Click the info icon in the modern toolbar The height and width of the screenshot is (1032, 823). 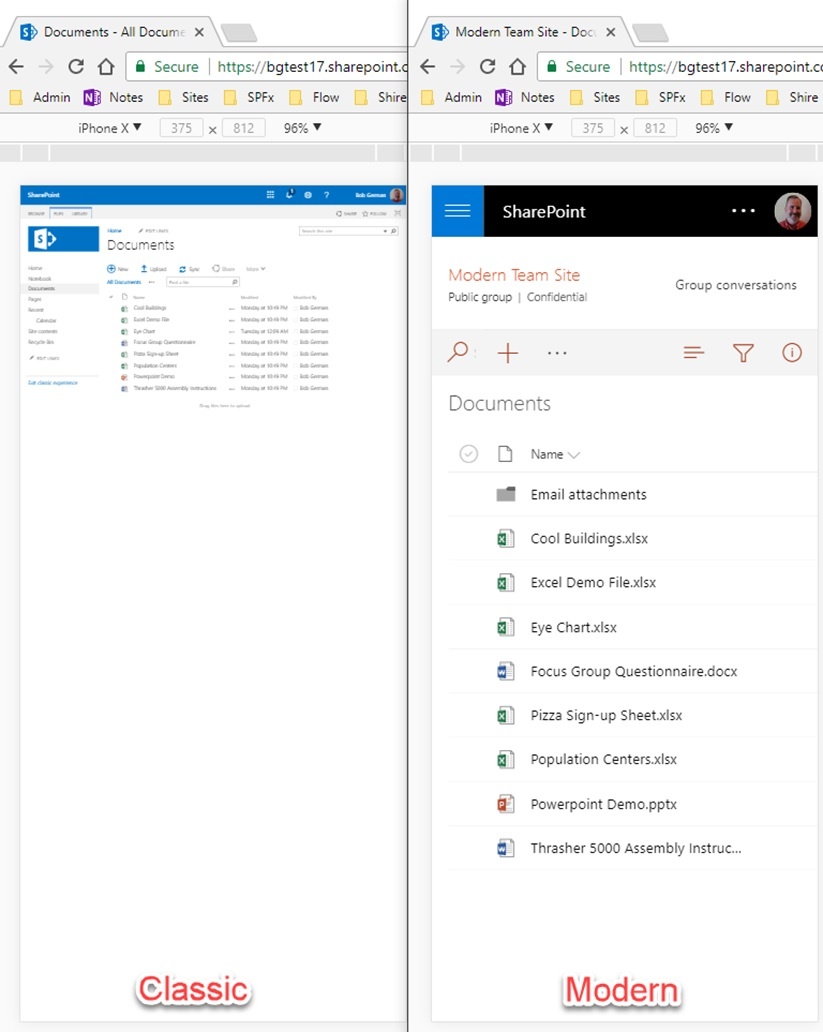(792, 352)
